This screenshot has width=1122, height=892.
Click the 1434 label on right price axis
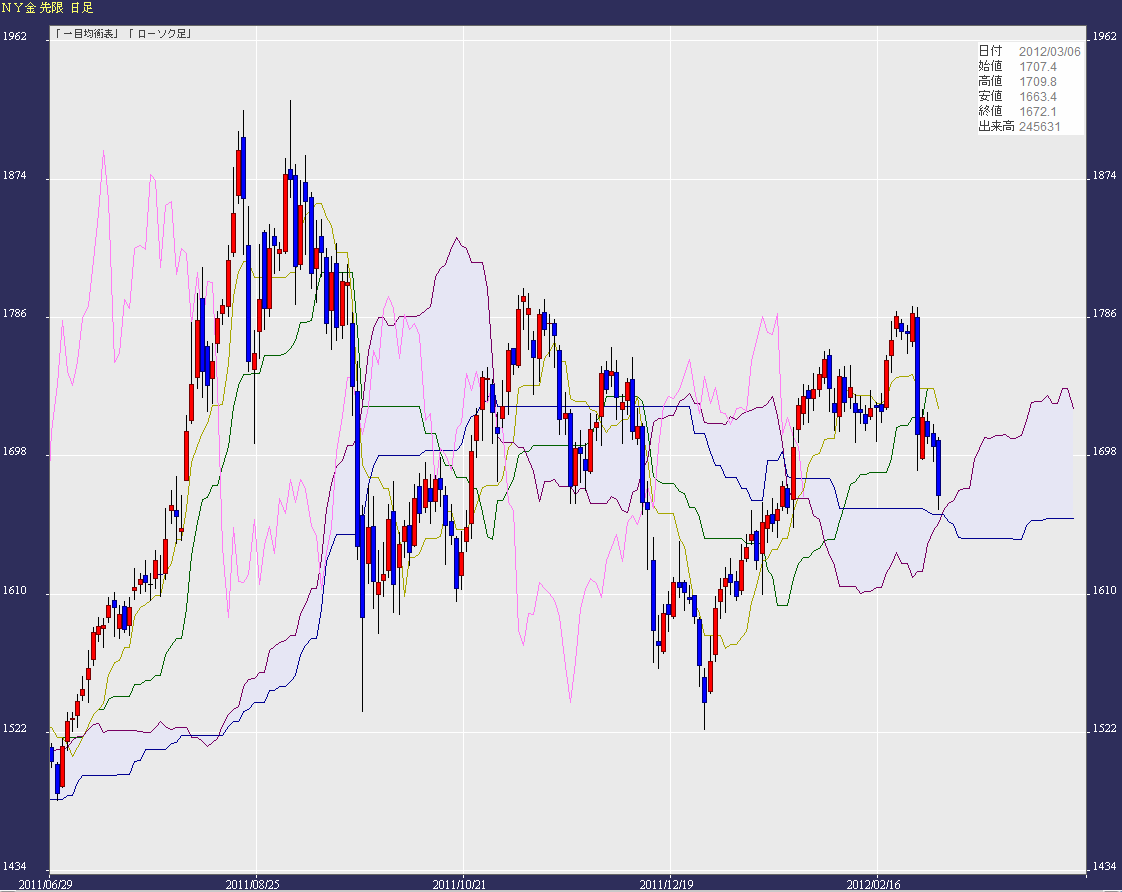[x=1105, y=866]
